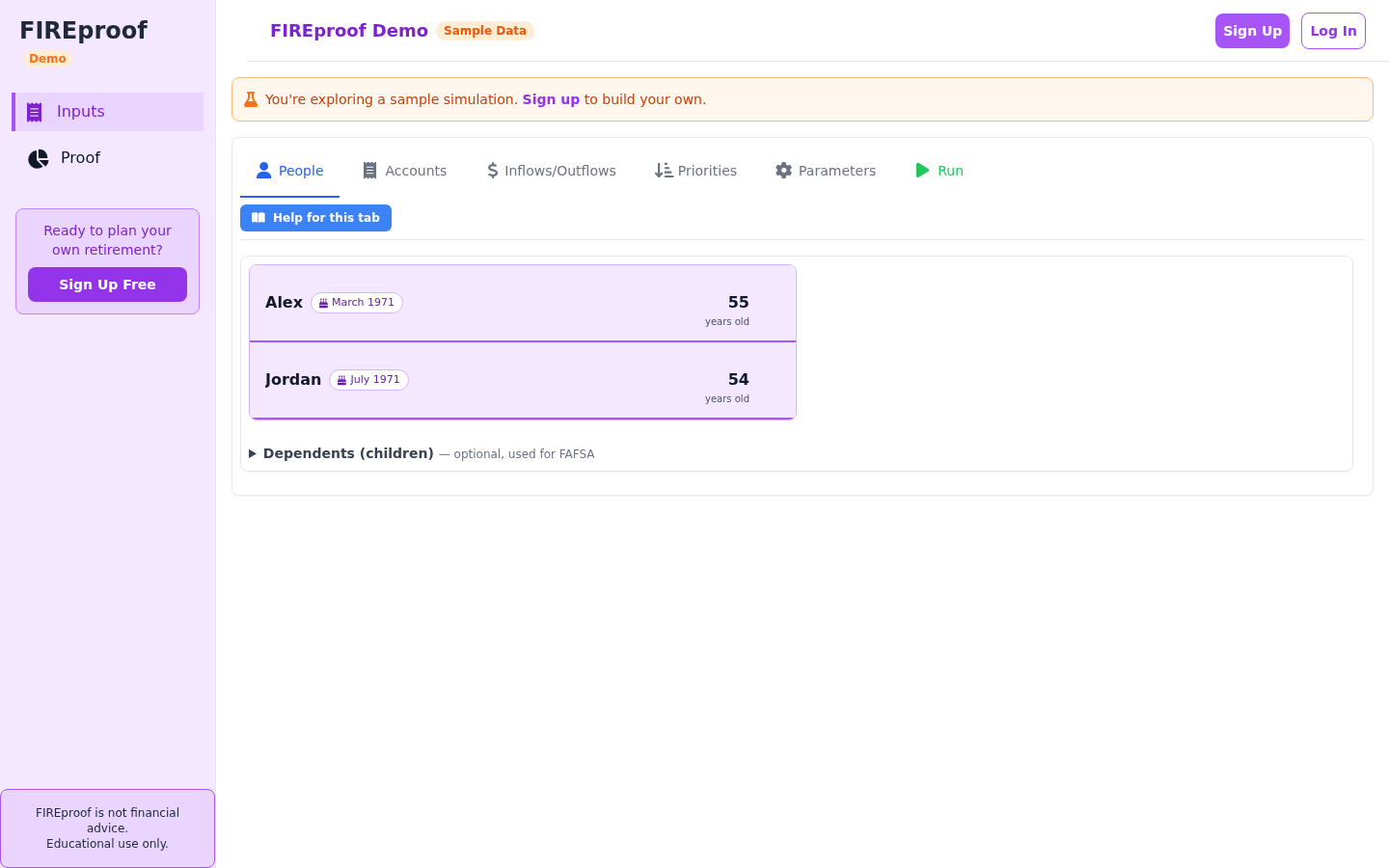Open Alex's person card
This screenshot has width=1389, height=868.
523,303
